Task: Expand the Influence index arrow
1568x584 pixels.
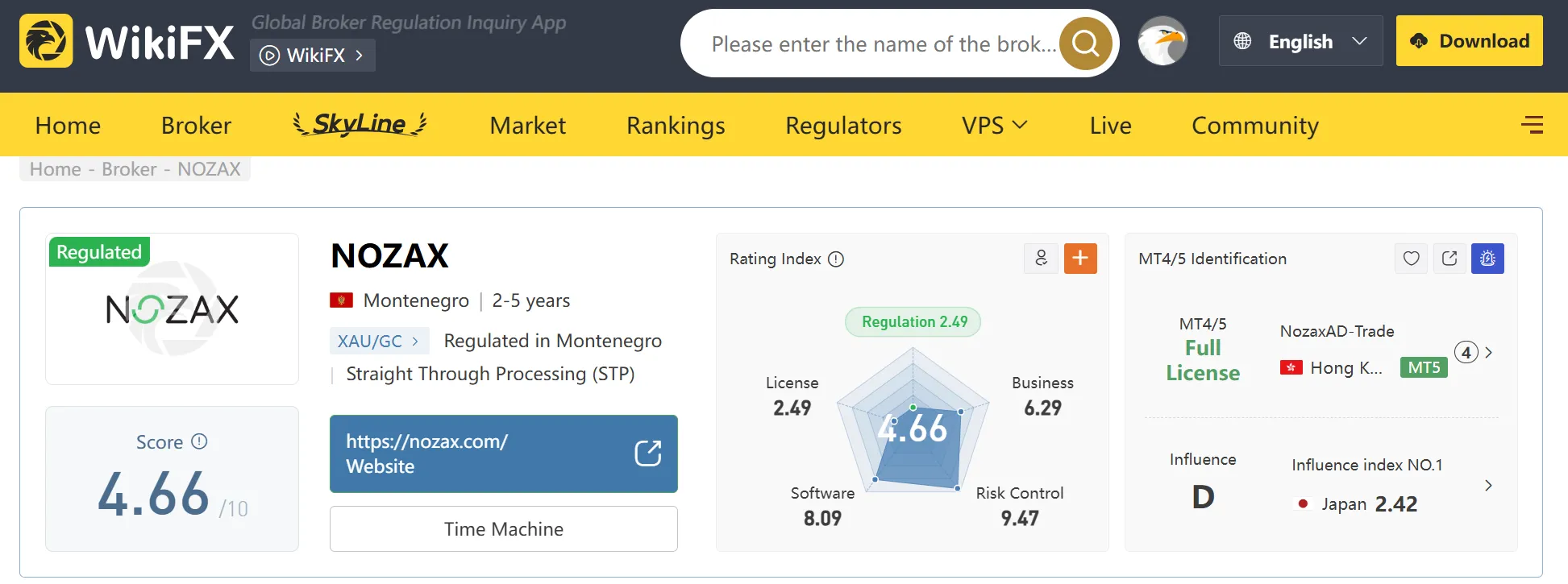Action: pyautogui.click(x=1488, y=485)
